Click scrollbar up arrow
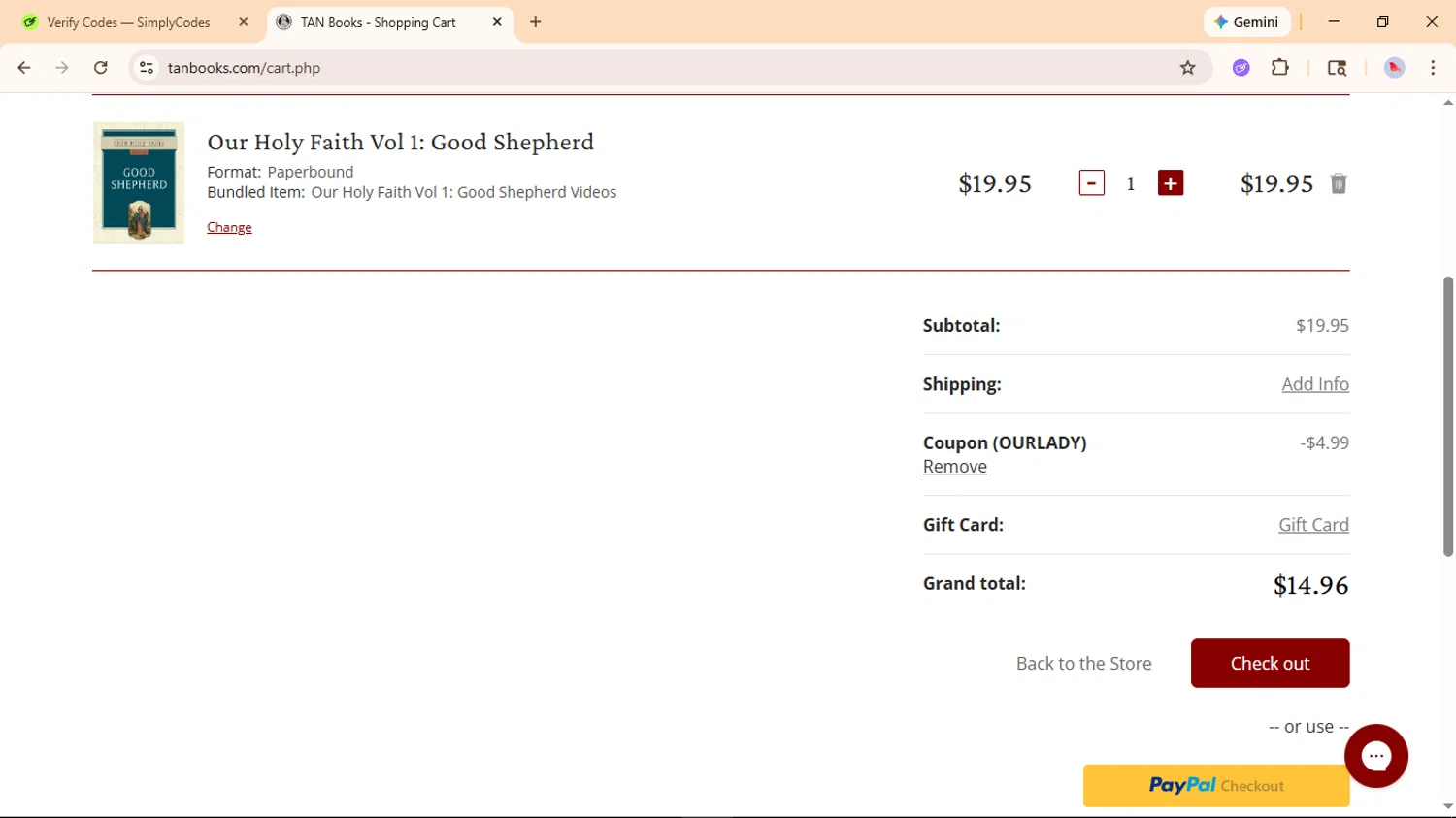The width and height of the screenshot is (1456, 818). pos(1448,102)
